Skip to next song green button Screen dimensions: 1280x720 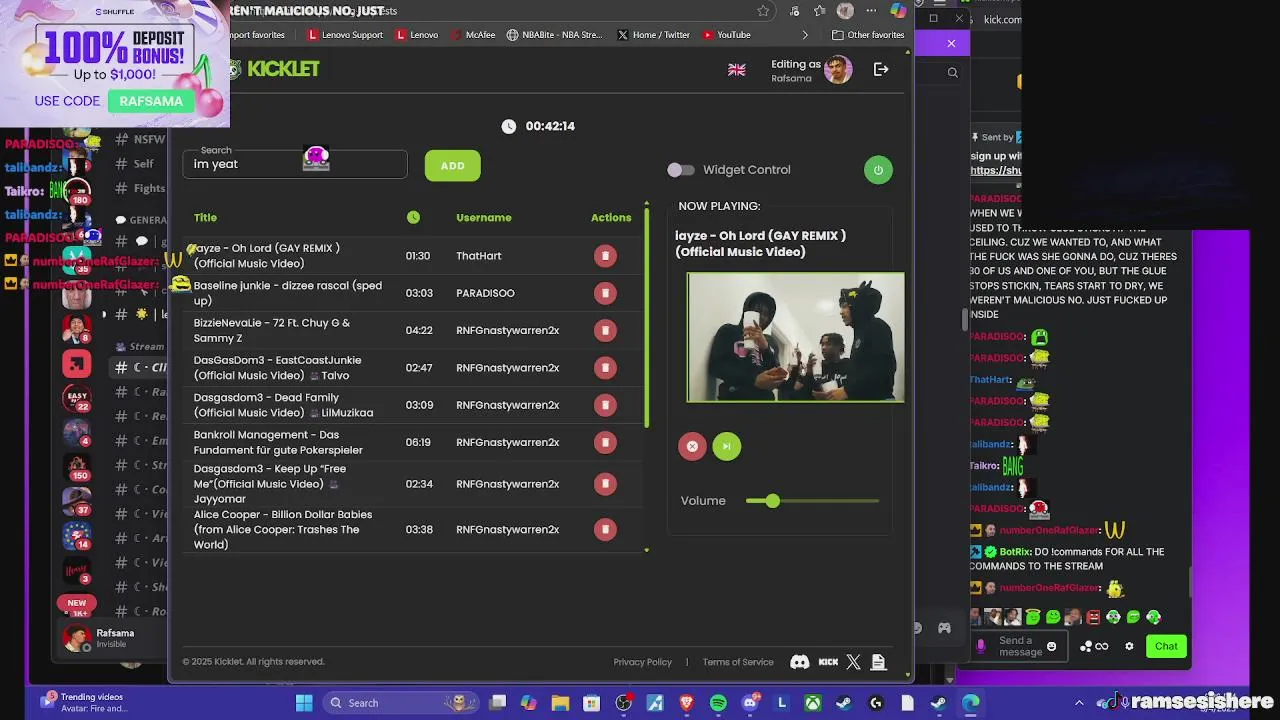click(x=727, y=446)
